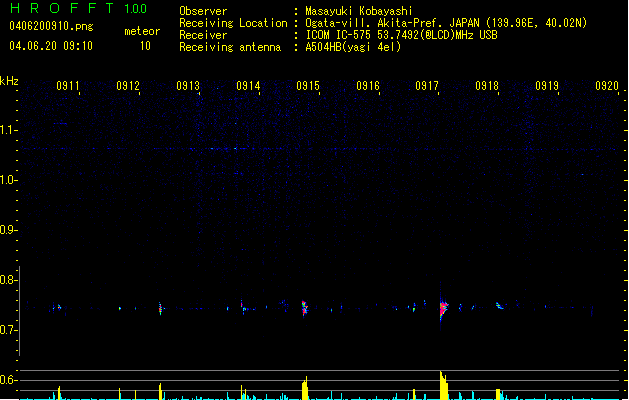The width and height of the screenshot is (629, 400).
Task: Click the yellow intensity bar at 0915
Action: pos(305,388)
